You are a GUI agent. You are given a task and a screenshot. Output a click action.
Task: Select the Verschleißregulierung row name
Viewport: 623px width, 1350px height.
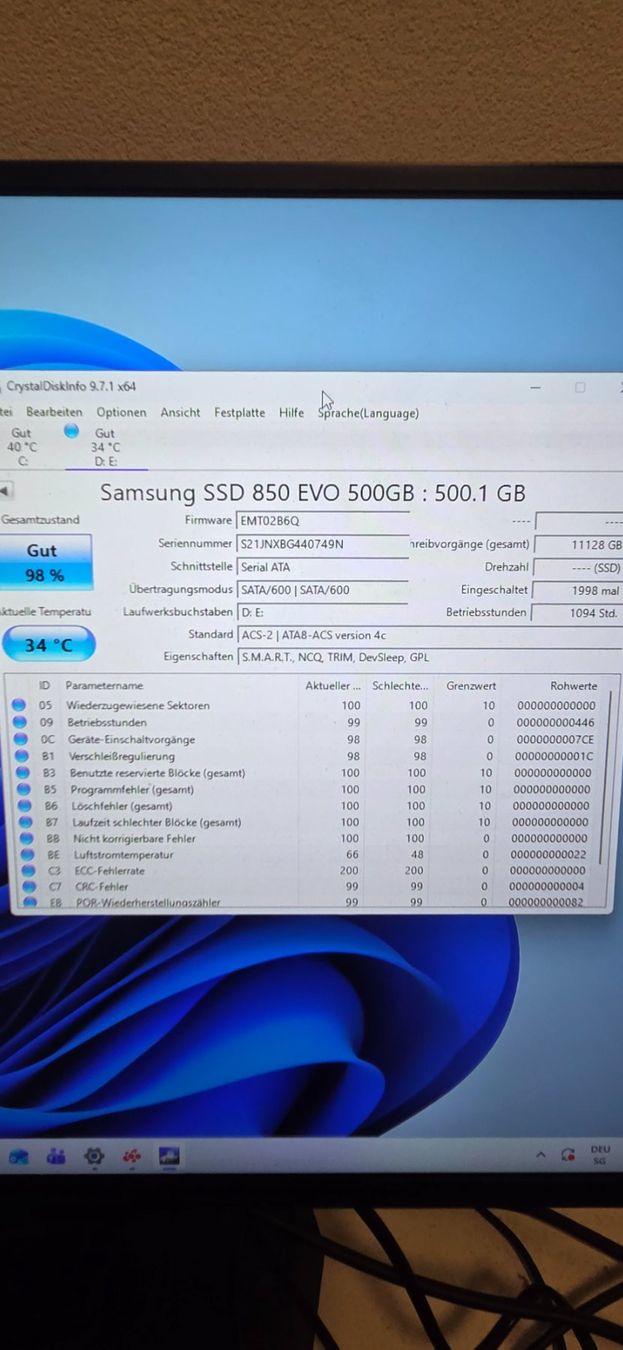click(x=122, y=756)
